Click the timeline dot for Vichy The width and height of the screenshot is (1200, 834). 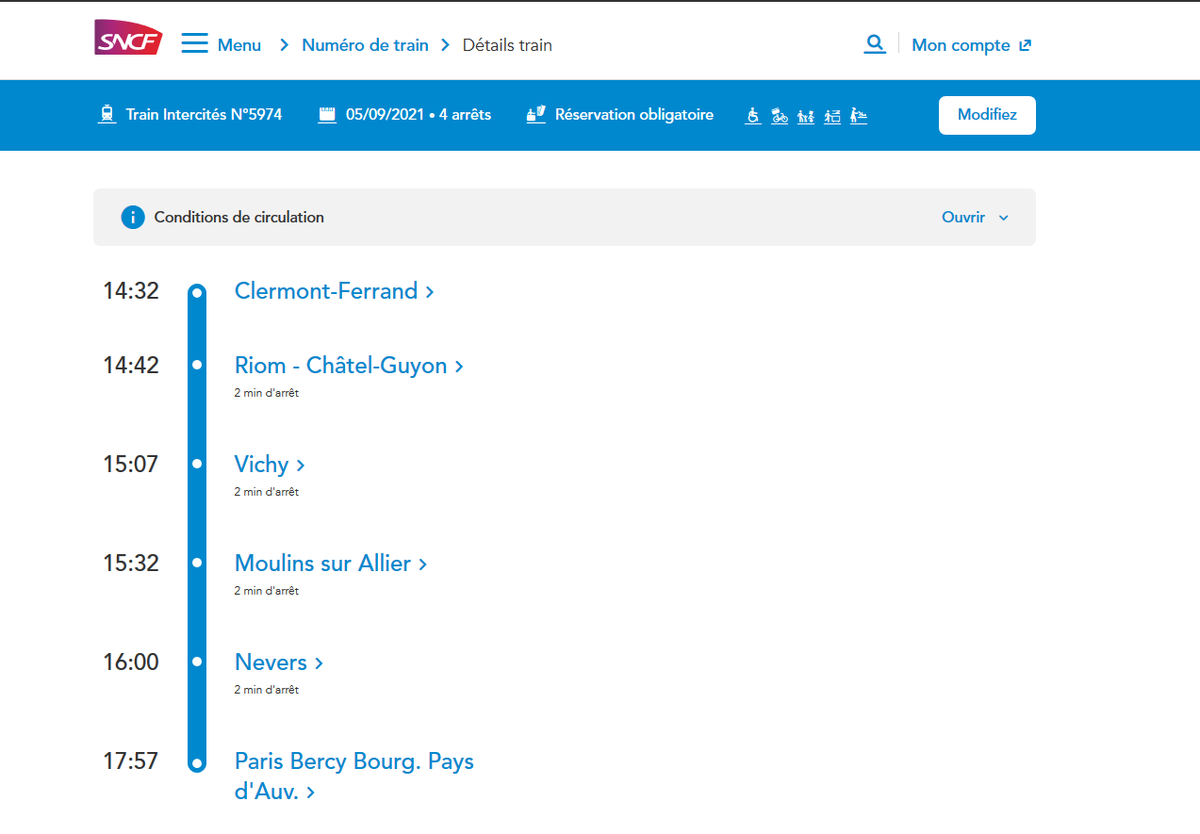coord(197,464)
